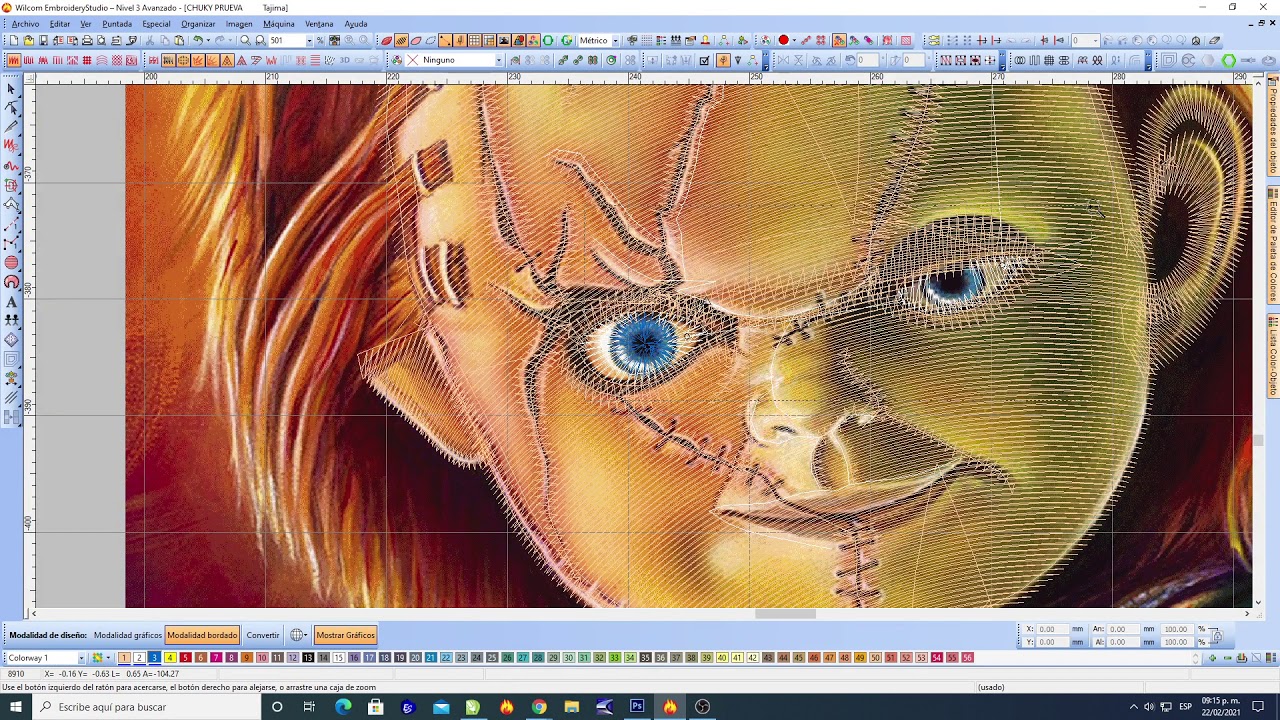Viewport: 1280px width, 720px height.
Task: Toggle the first stitch type icon
Action: pyautogui.click(x=14, y=60)
